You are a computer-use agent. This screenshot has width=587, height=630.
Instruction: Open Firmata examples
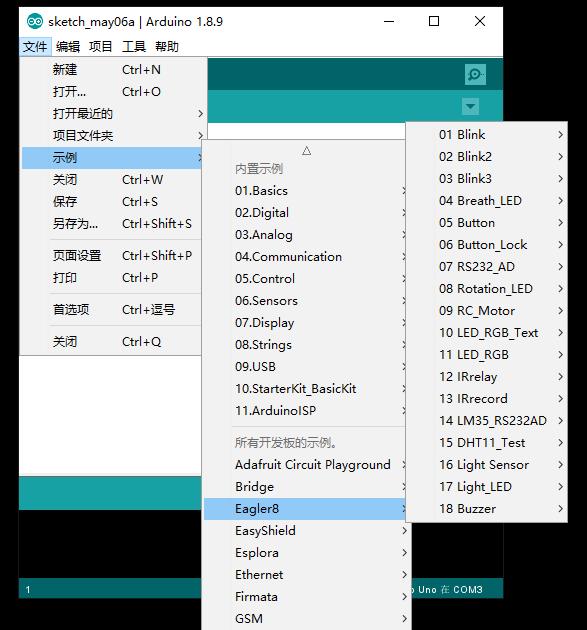pyautogui.click(x=305, y=597)
